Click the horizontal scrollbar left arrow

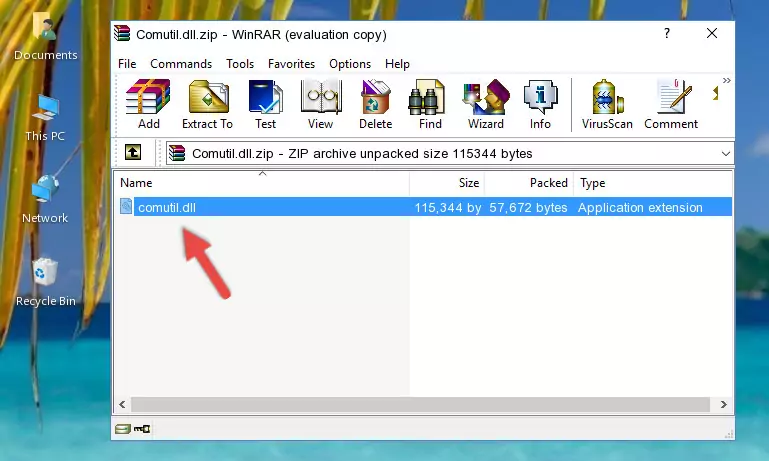click(x=122, y=405)
